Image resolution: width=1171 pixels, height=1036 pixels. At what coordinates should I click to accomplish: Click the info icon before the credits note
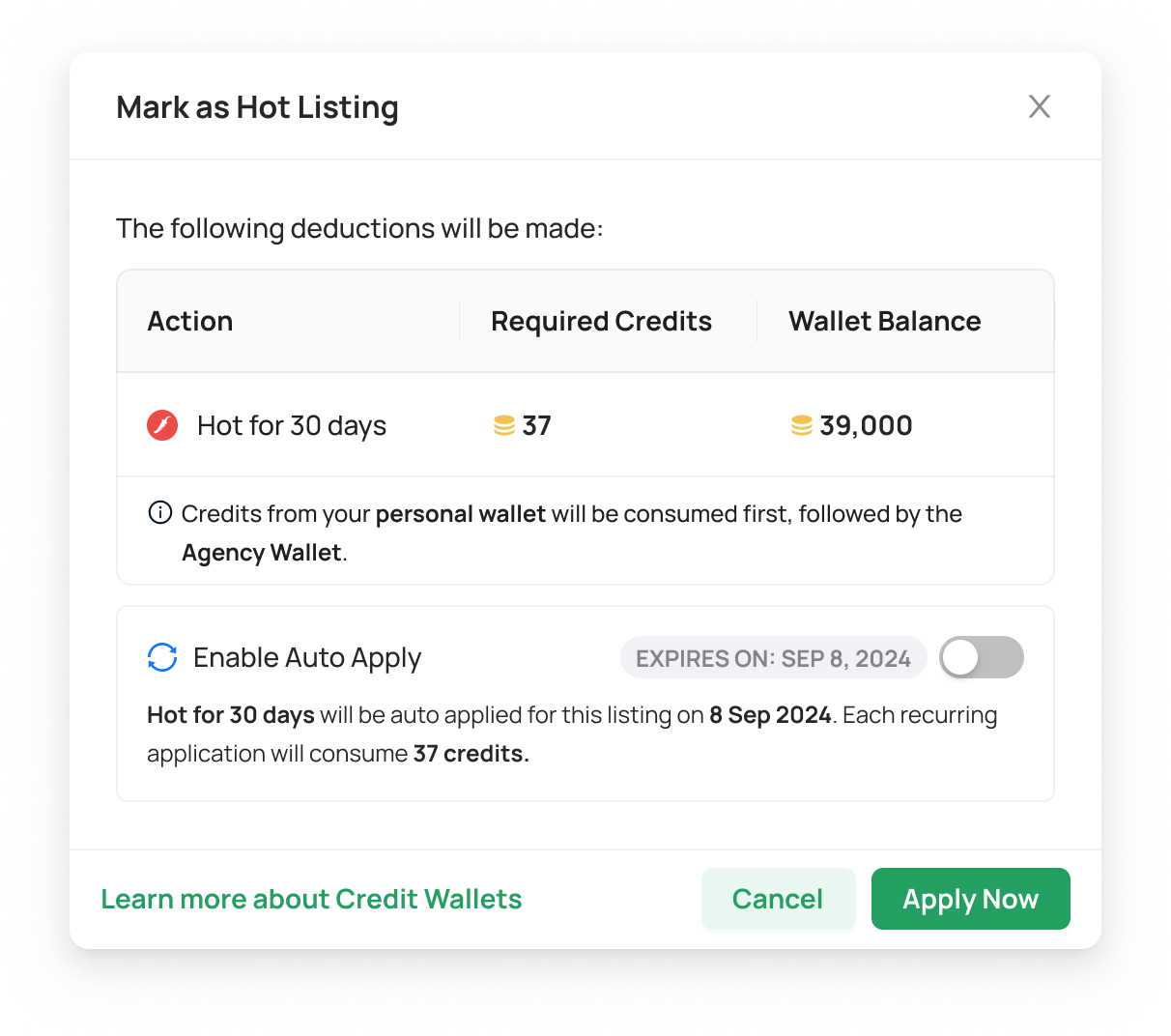(x=160, y=512)
